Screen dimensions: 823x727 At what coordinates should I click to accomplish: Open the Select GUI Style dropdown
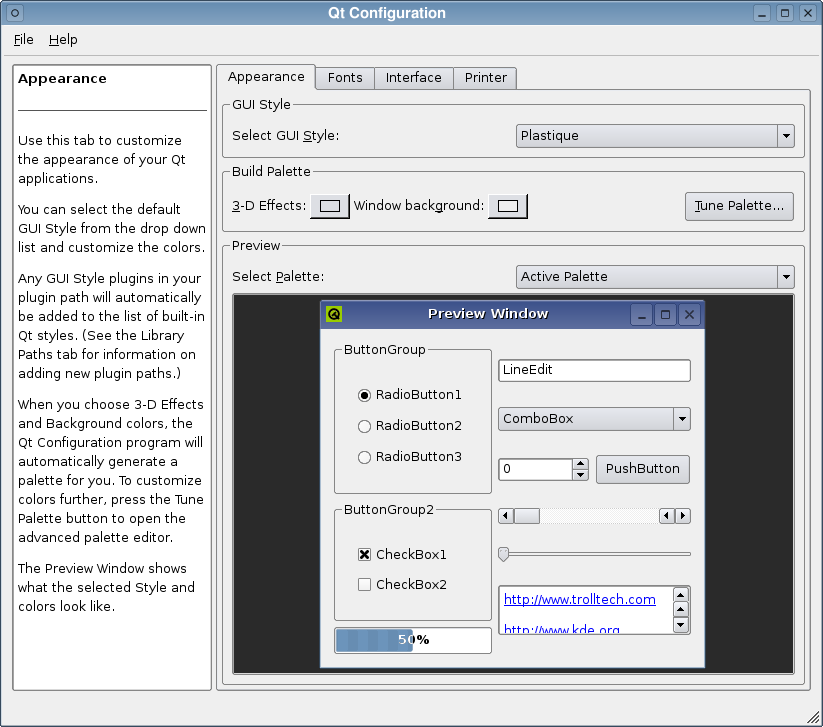(655, 136)
